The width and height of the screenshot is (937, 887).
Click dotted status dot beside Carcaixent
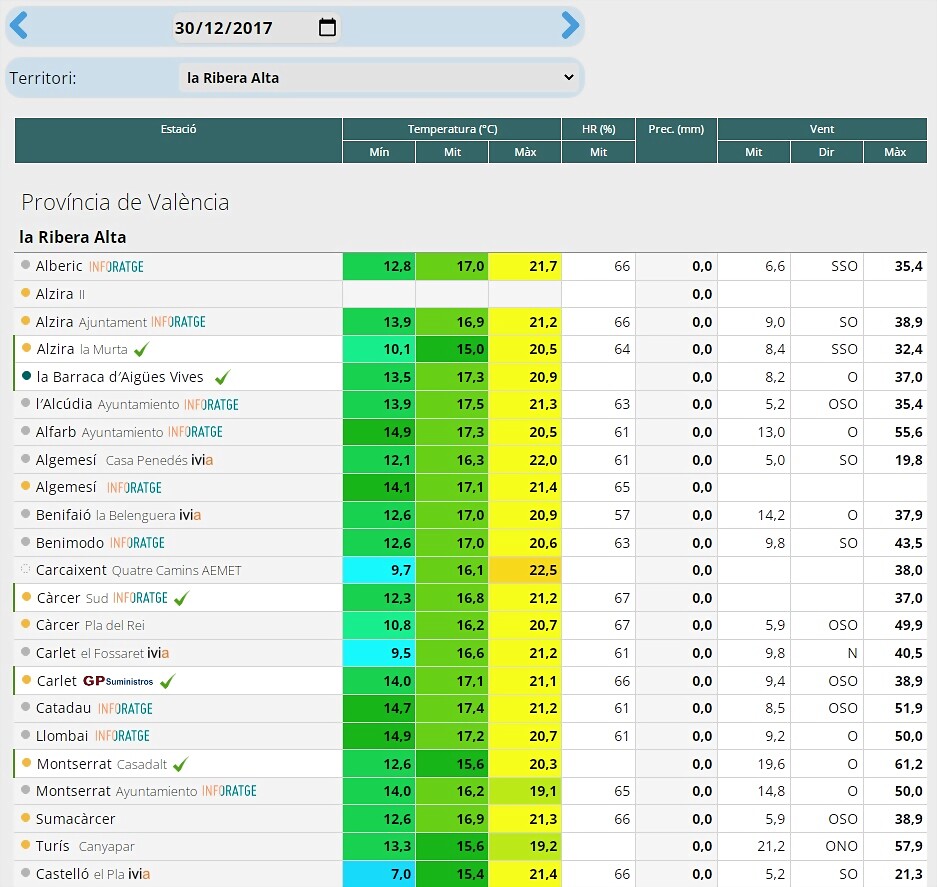point(25,568)
